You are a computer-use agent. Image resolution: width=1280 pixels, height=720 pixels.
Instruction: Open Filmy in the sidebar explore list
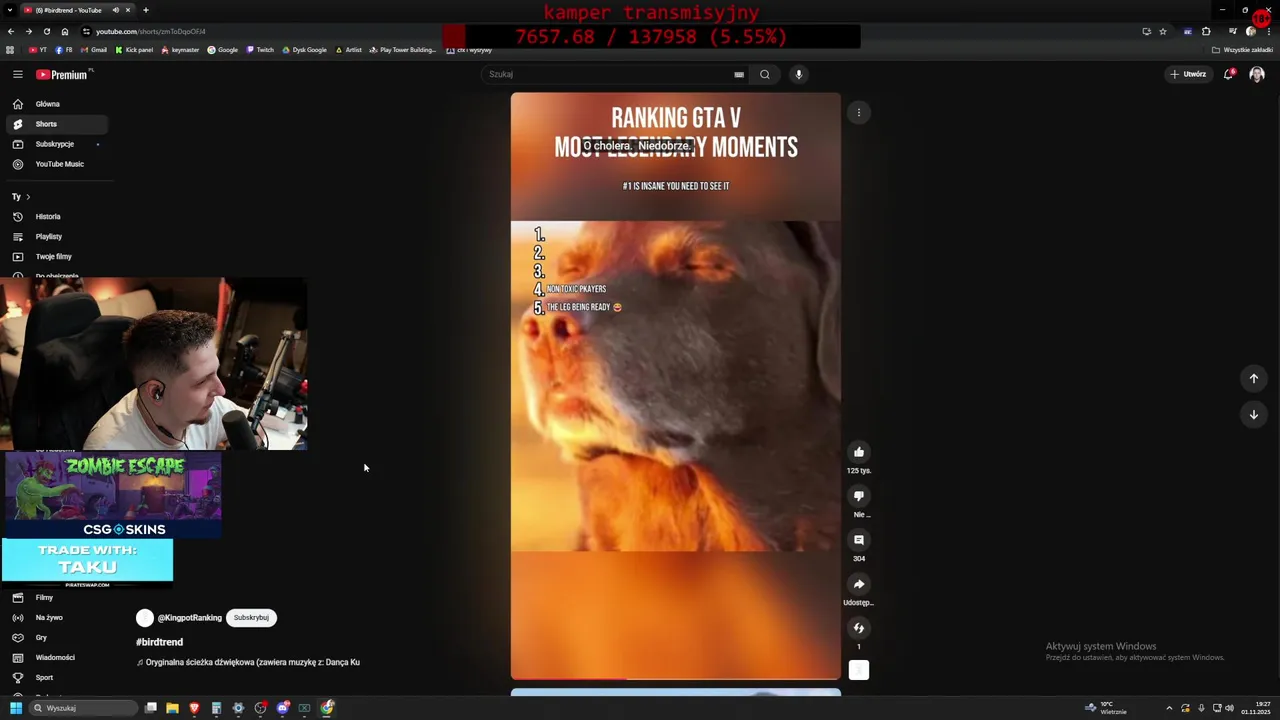(x=56, y=597)
